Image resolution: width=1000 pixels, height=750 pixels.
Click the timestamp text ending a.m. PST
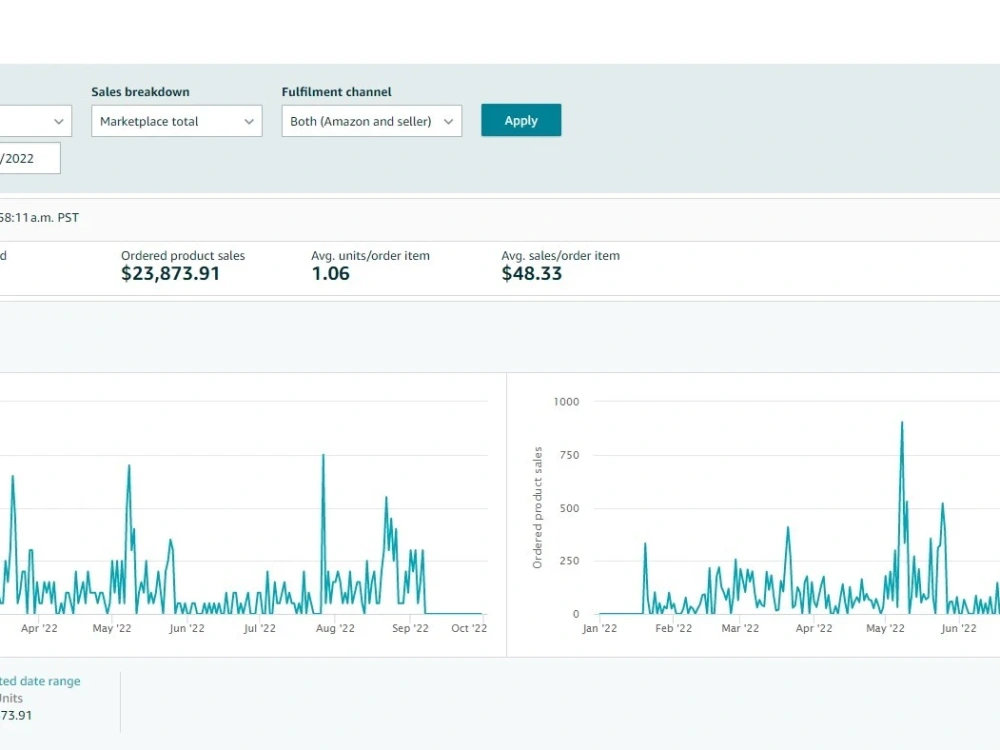pos(40,217)
